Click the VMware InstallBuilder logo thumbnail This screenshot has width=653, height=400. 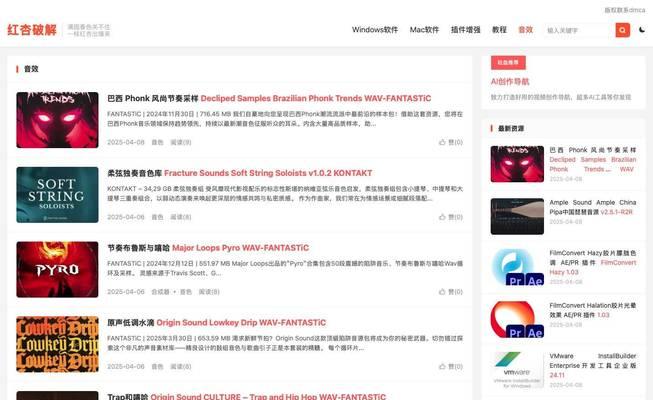tap(517, 370)
